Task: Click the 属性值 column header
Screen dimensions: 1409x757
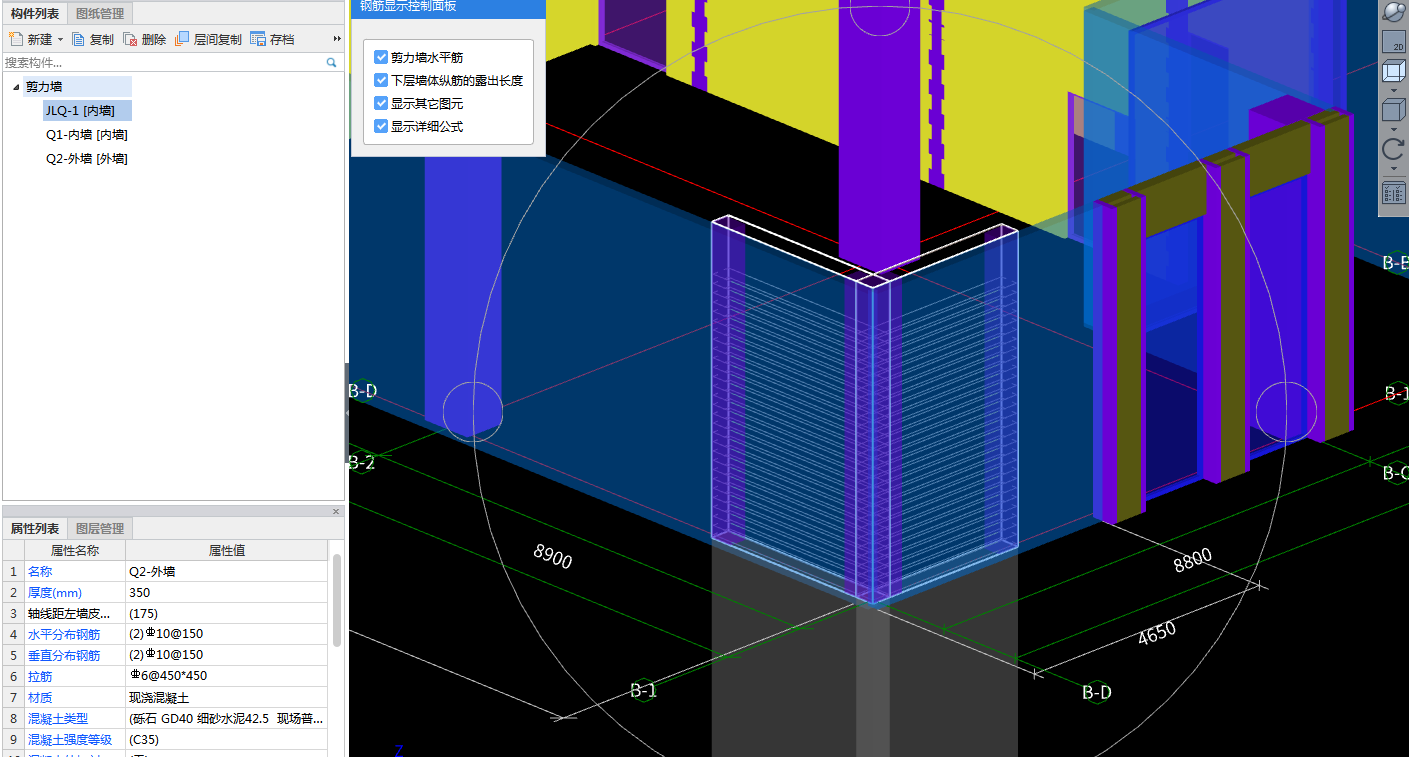Action: pyautogui.click(x=227, y=551)
